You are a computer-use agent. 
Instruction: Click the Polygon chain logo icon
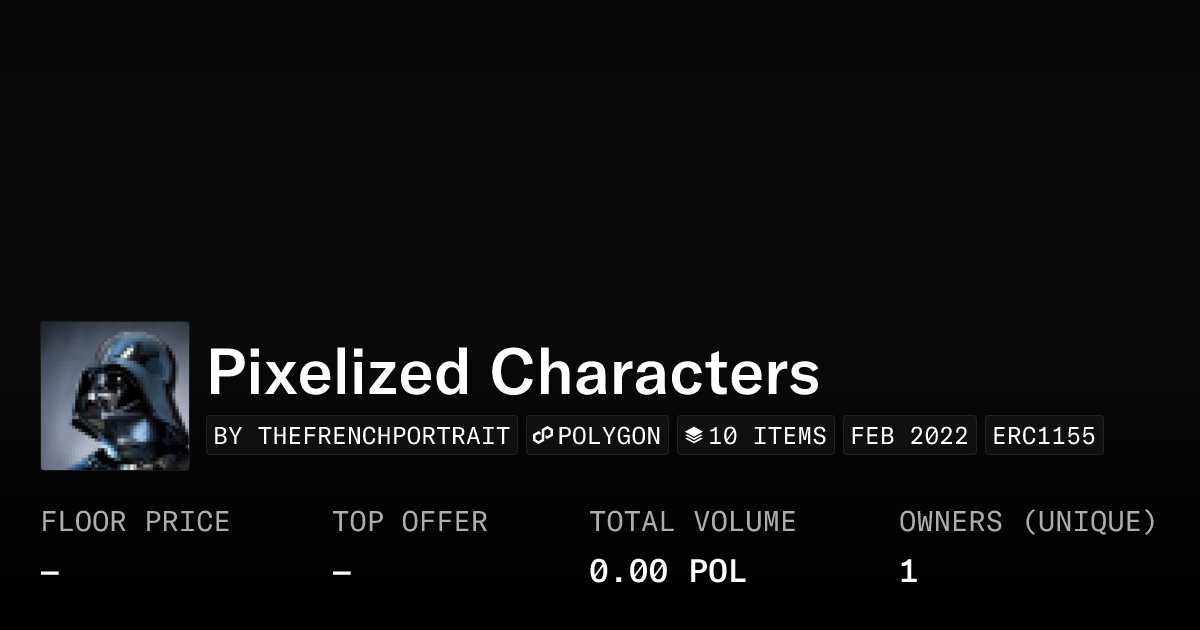[x=543, y=436]
